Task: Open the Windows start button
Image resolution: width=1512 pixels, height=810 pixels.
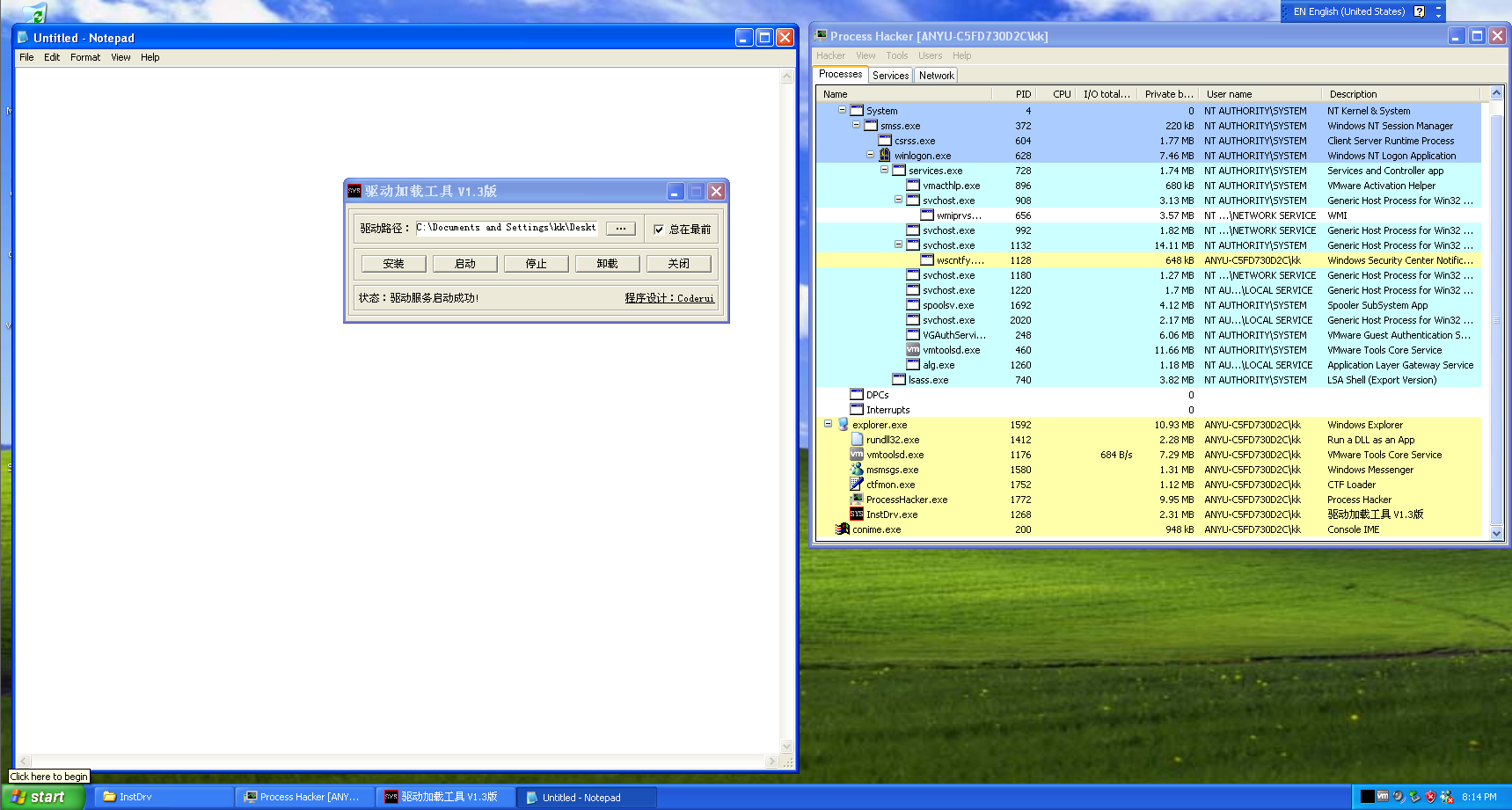Action: point(42,797)
